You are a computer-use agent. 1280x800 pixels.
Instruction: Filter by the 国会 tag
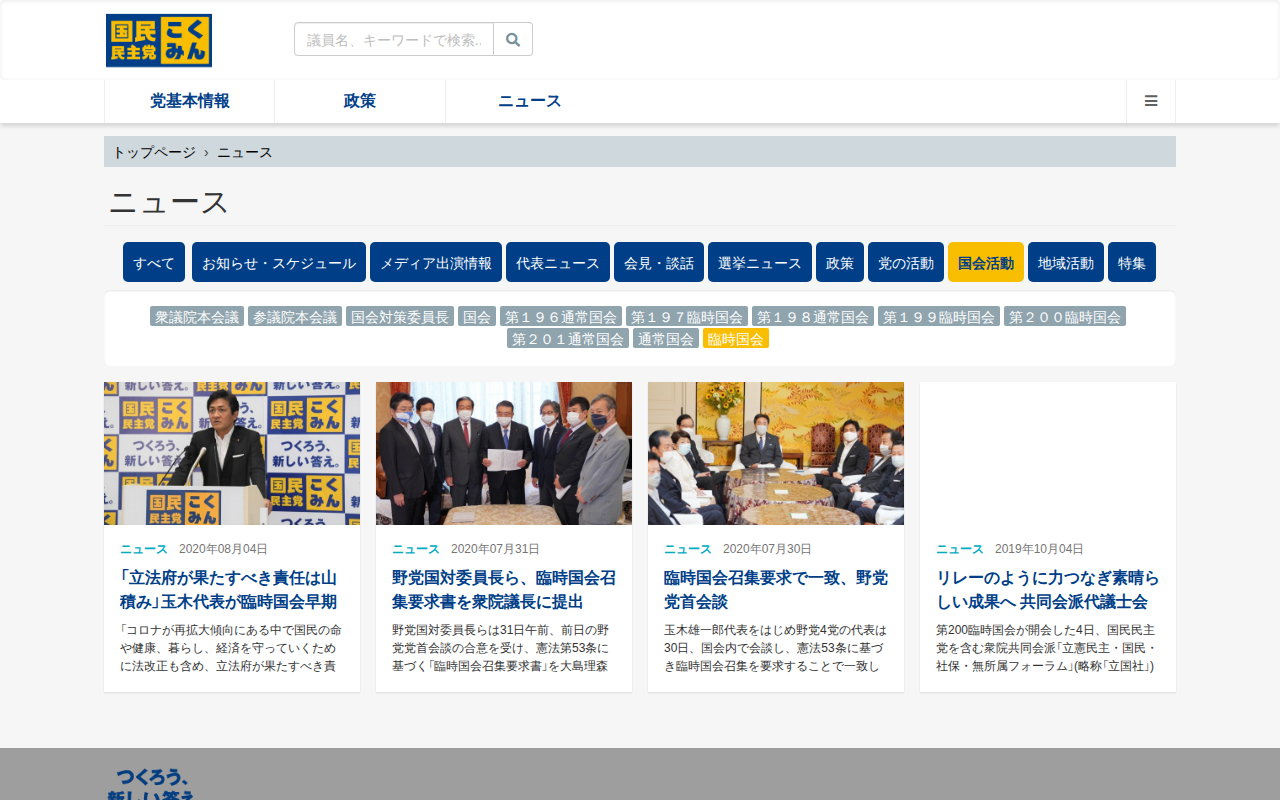477,316
